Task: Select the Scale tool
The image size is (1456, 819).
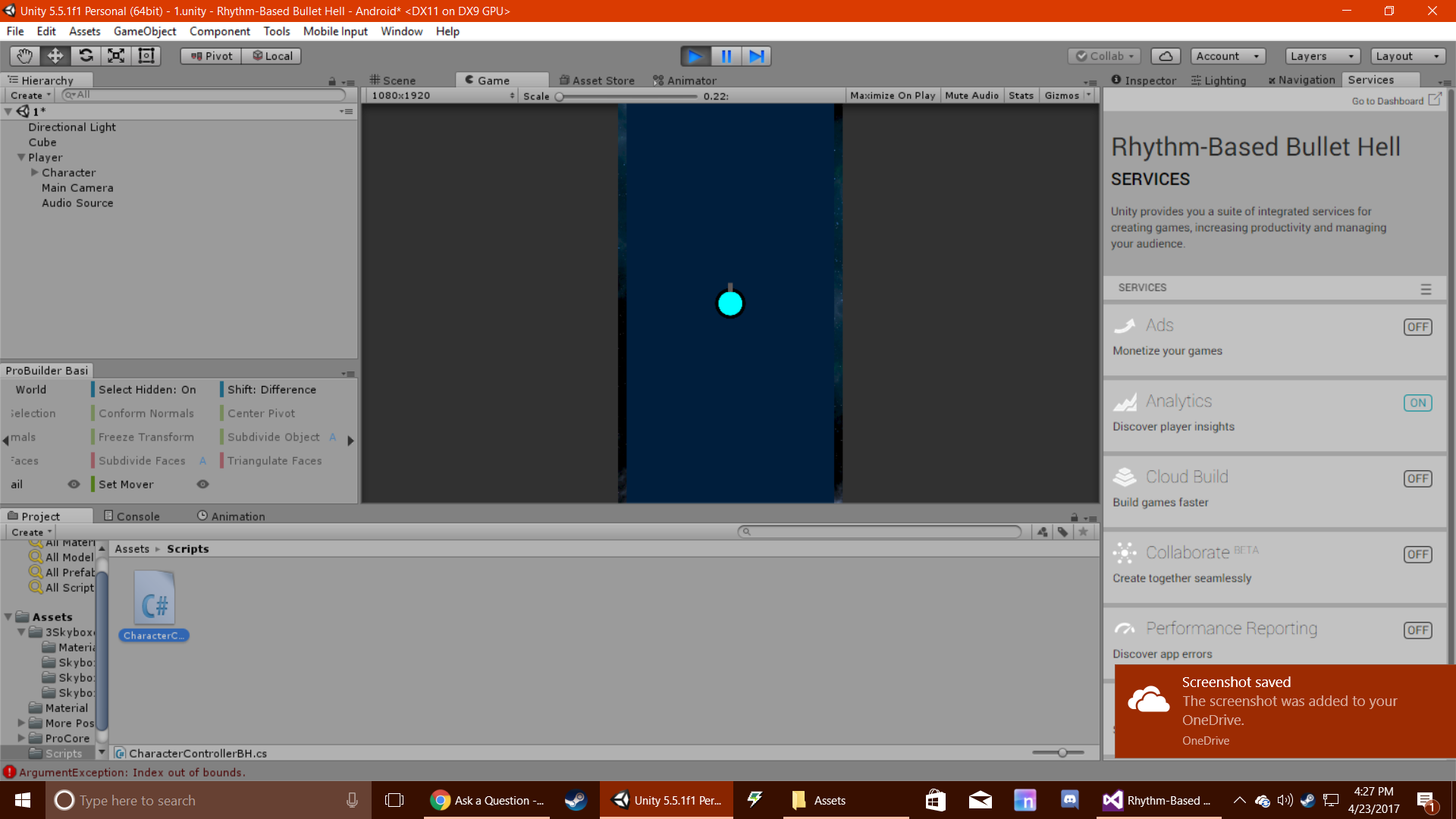Action: (116, 56)
